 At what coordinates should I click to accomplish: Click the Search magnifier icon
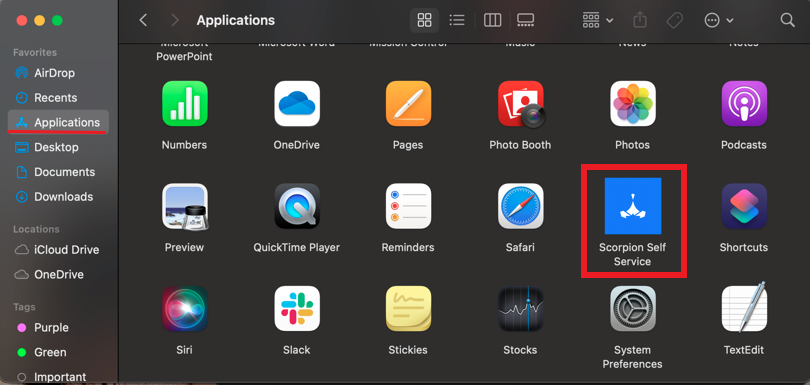[787, 20]
